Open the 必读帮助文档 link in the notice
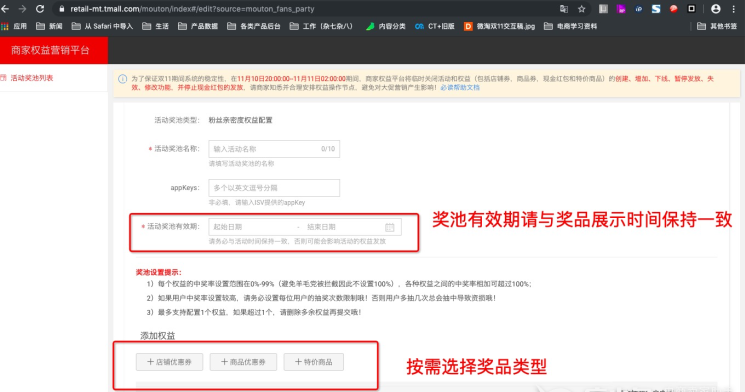This screenshot has width=745, height=392. tap(460, 87)
